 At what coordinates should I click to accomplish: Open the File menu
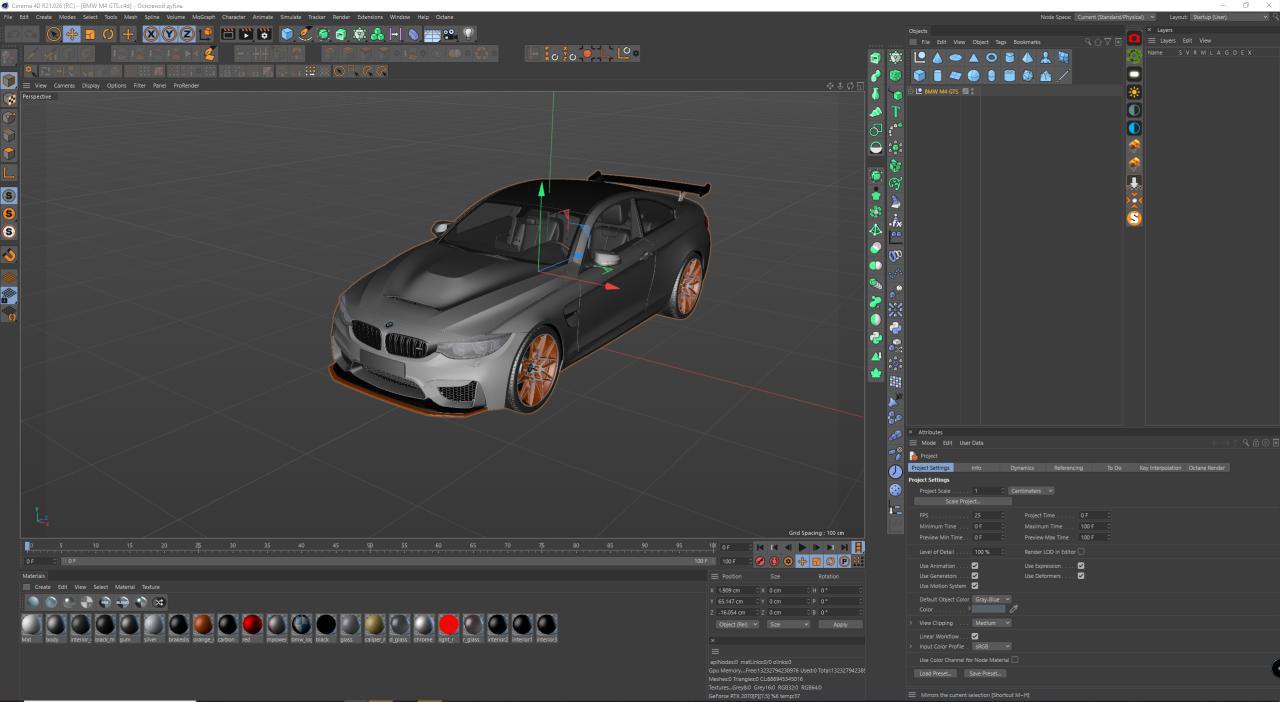(9, 17)
